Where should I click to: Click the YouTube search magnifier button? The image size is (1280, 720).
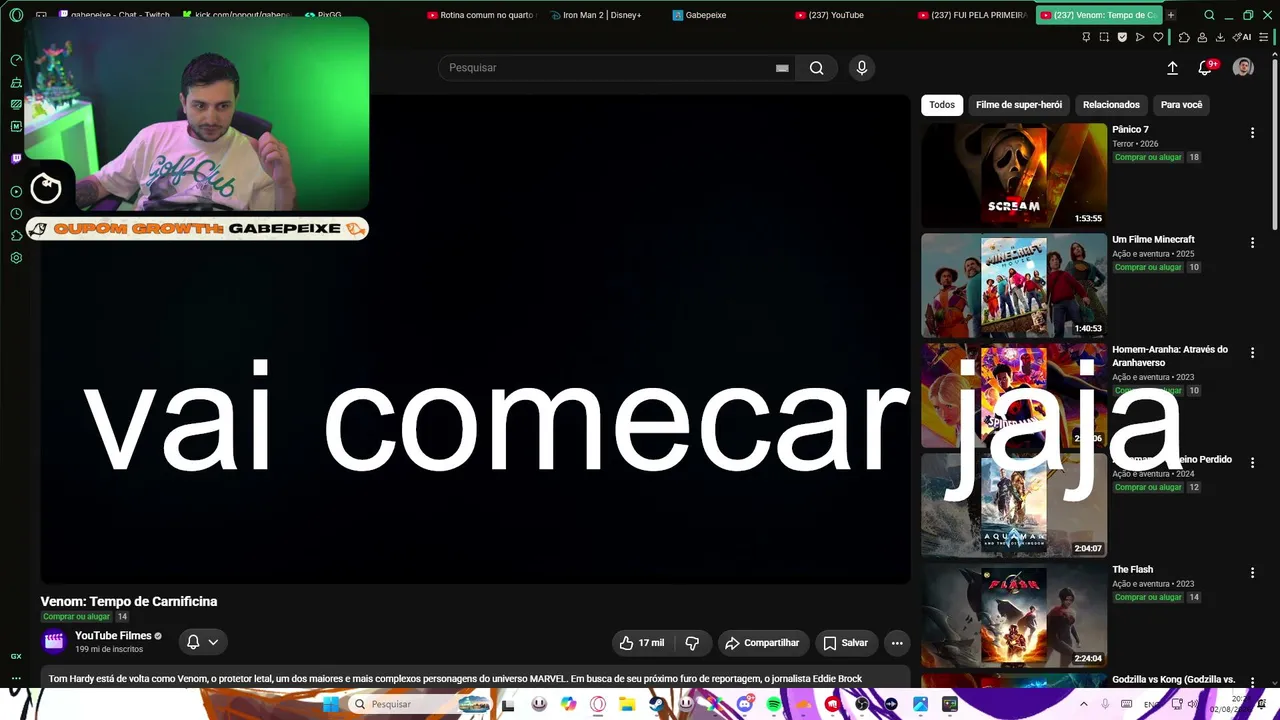(816, 68)
